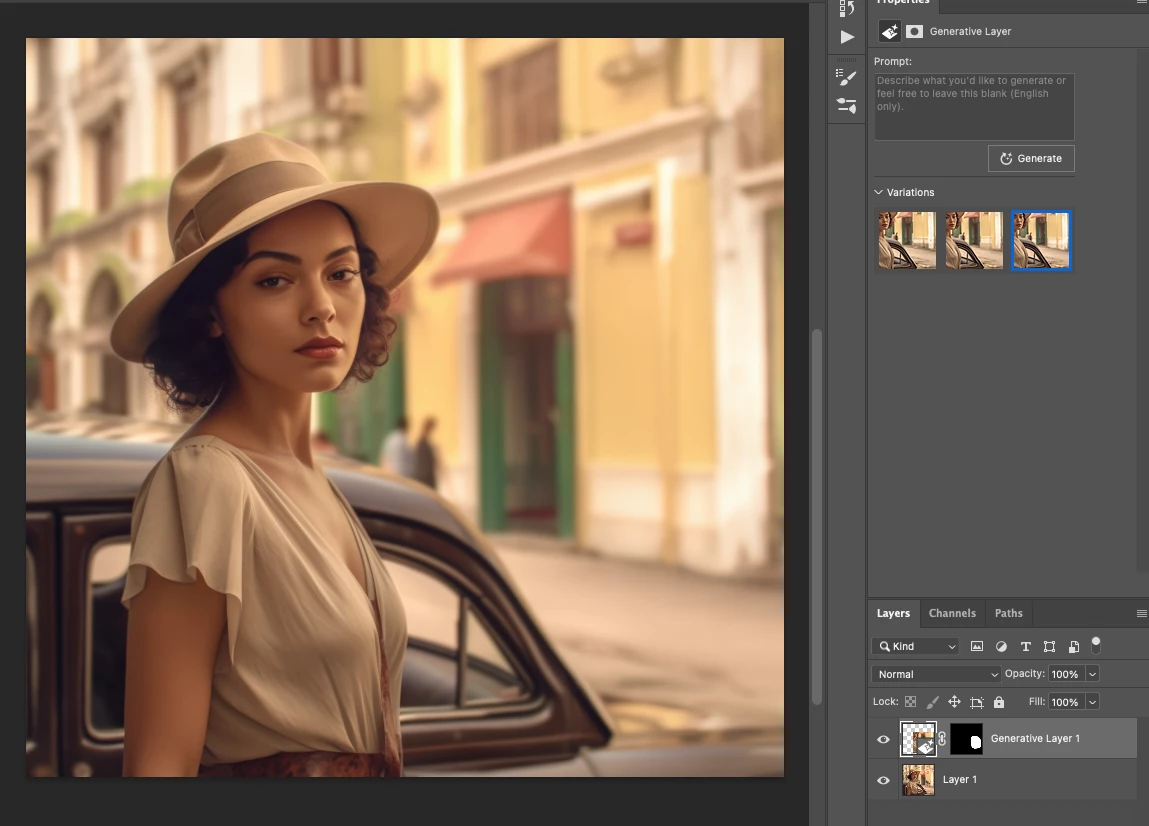Filter layers by adjustment layers icon
1149x826 pixels.
coord(1001,647)
